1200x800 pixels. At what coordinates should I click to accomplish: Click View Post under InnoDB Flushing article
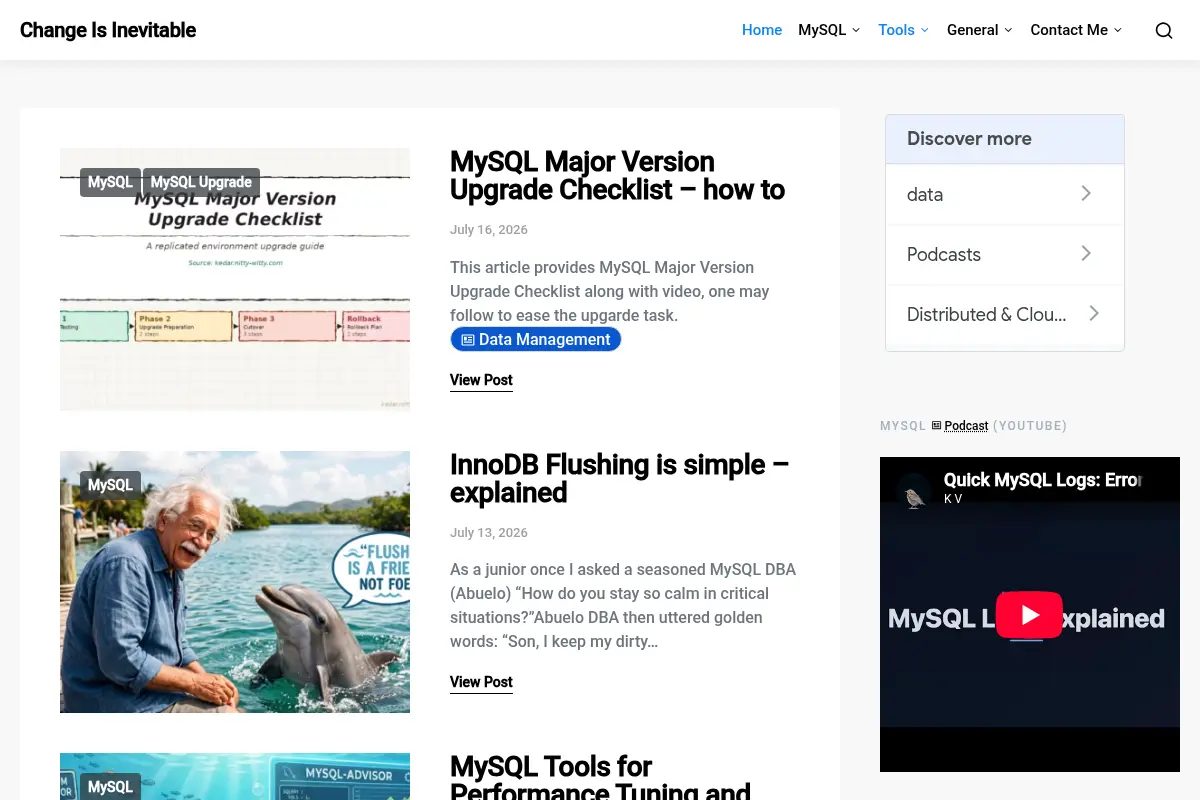(481, 682)
